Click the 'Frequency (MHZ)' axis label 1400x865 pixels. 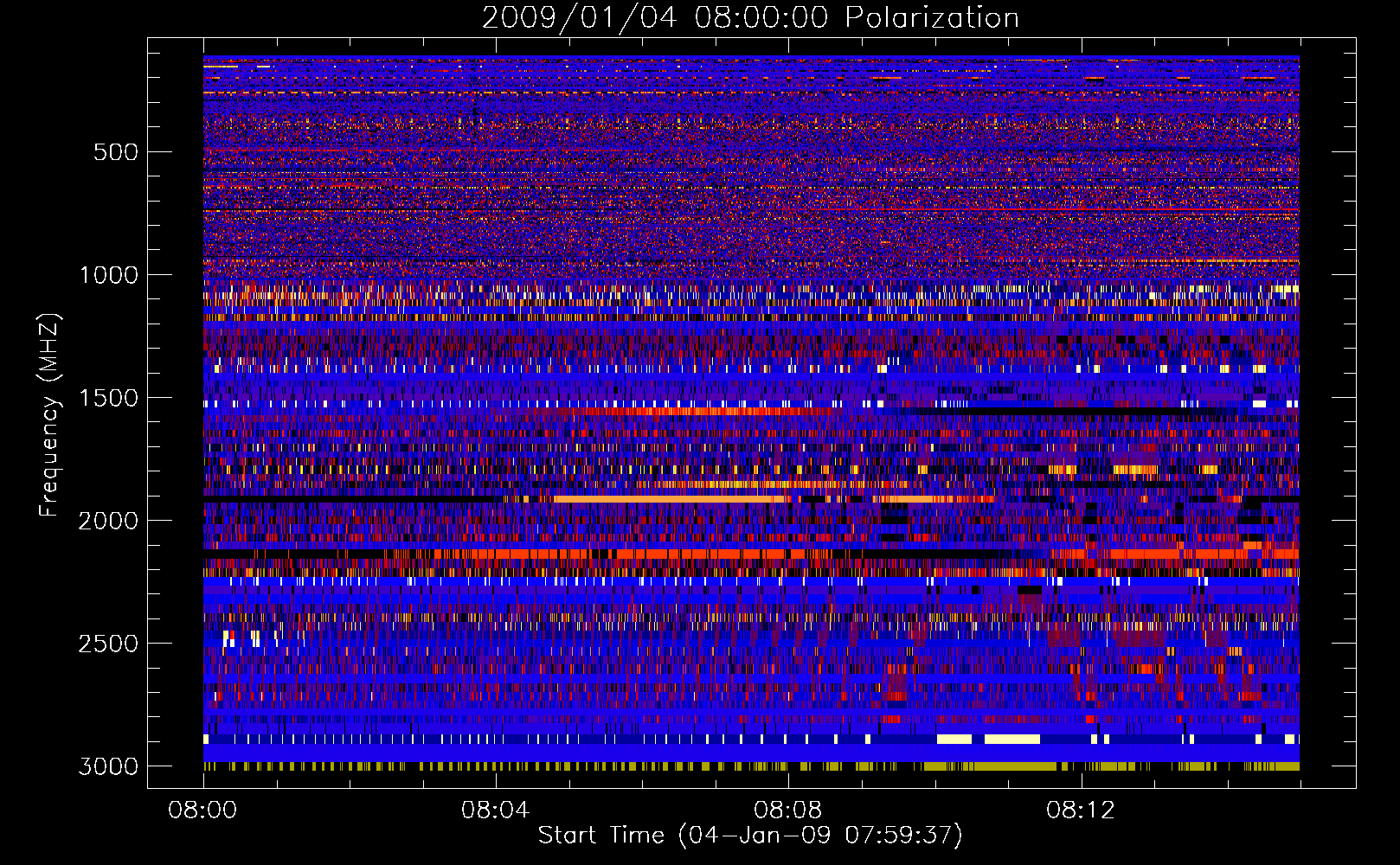click(49, 415)
